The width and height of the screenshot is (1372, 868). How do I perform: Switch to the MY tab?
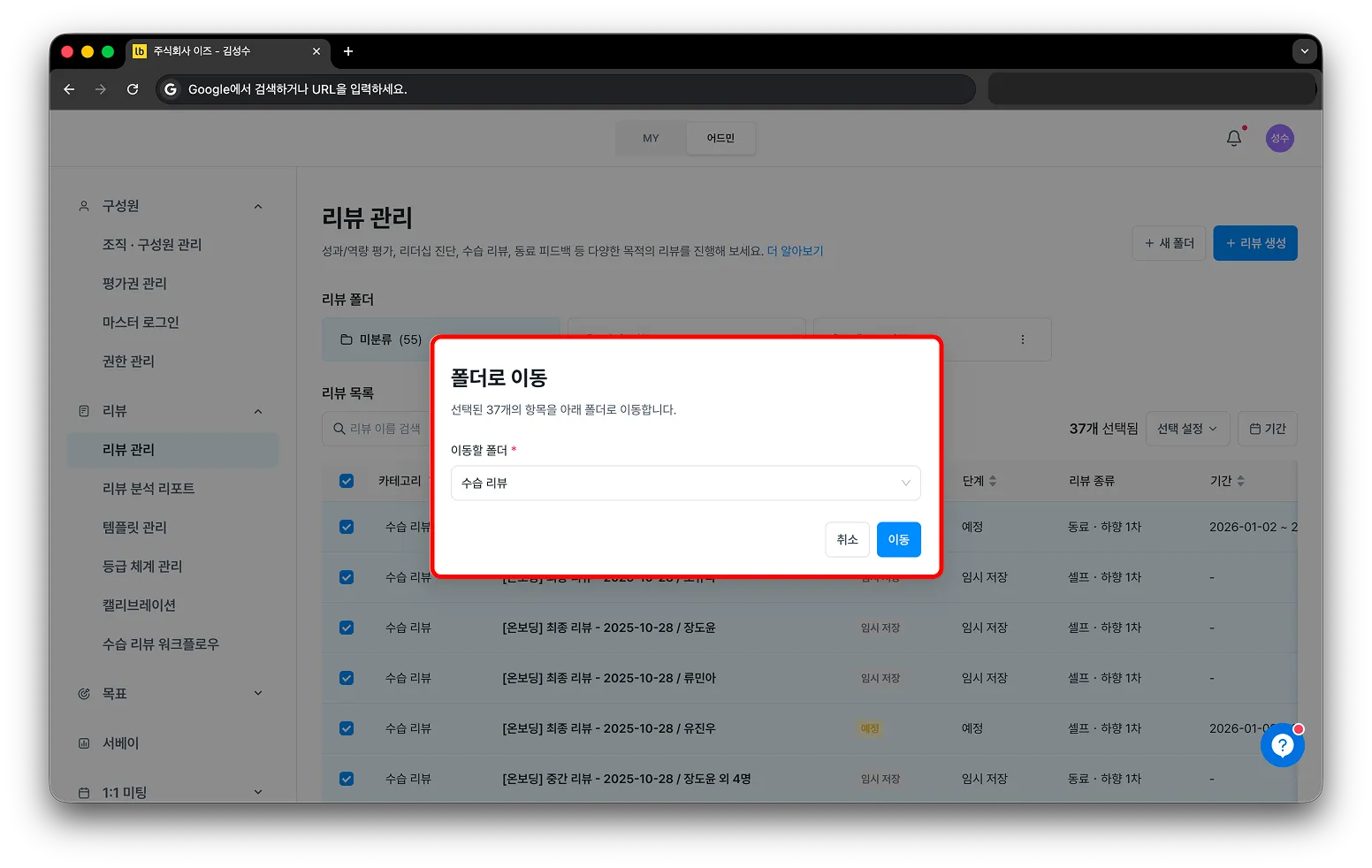point(651,138)
